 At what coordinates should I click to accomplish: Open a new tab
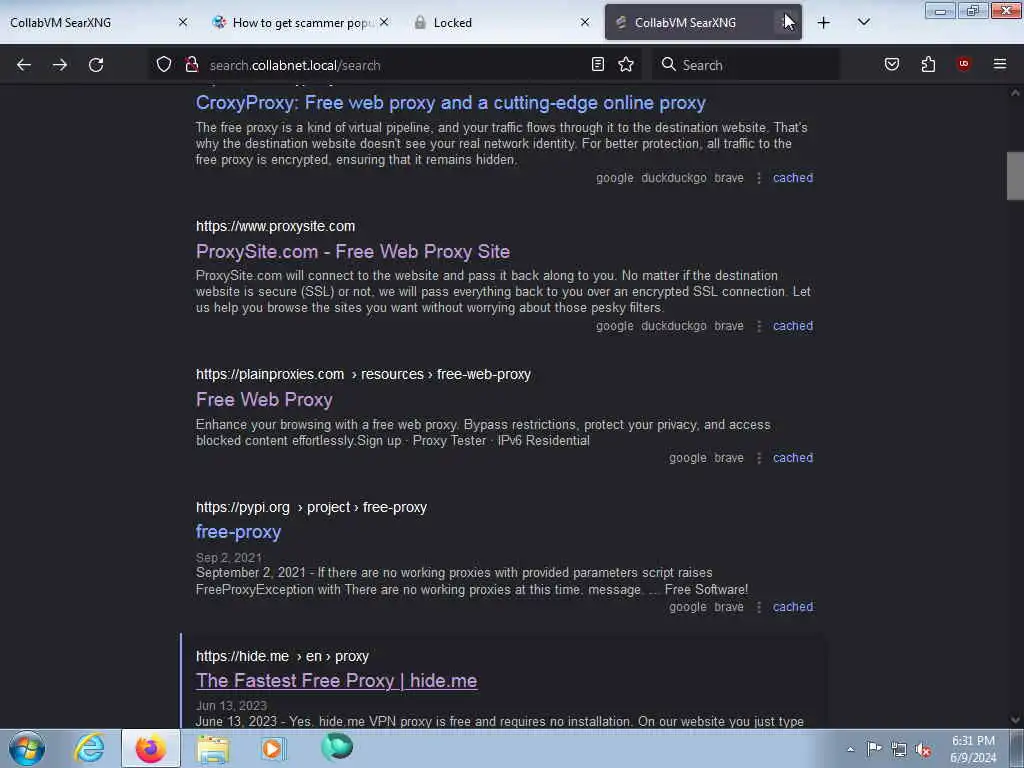click(824, 23)
